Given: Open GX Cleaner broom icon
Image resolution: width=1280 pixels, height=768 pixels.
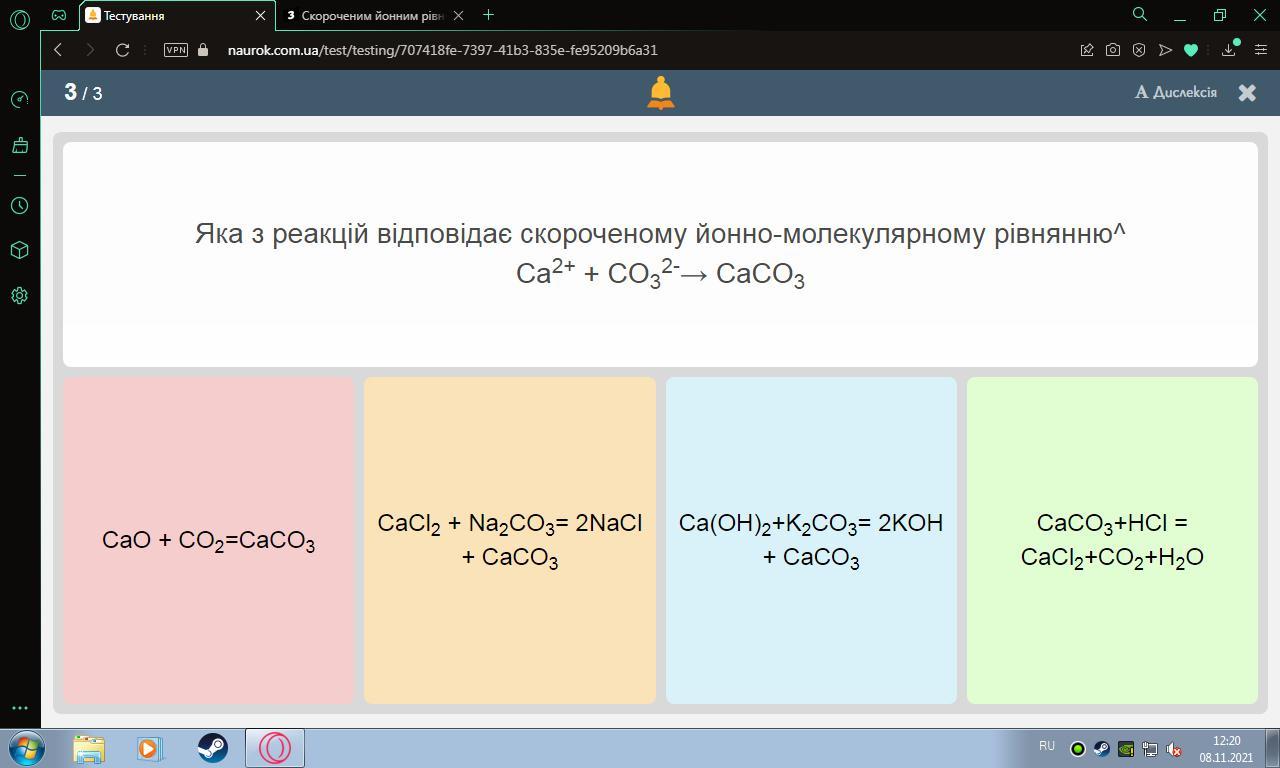Looking at the screenshot, I should [19, 146].
